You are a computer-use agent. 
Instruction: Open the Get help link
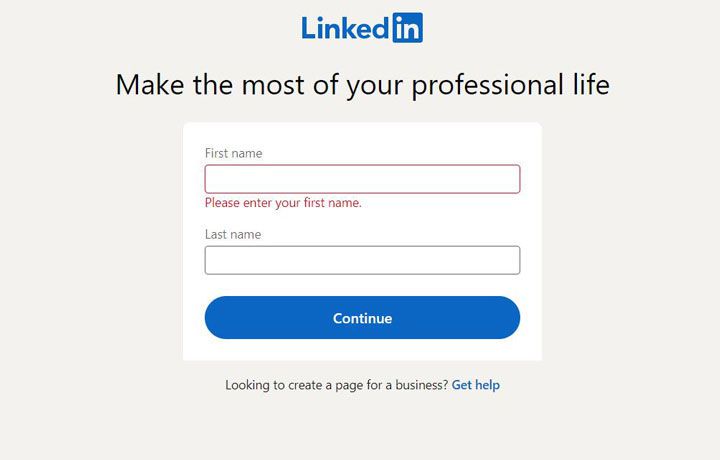click(476, 385)
